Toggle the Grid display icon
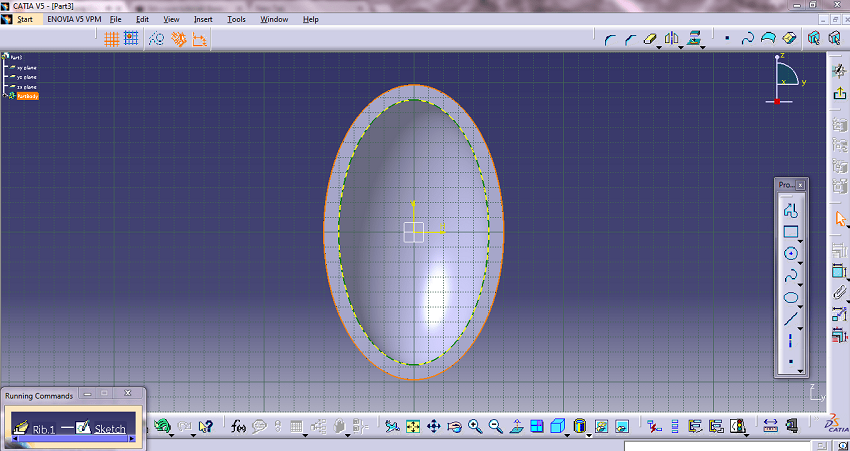 click(x=112, y=38)
